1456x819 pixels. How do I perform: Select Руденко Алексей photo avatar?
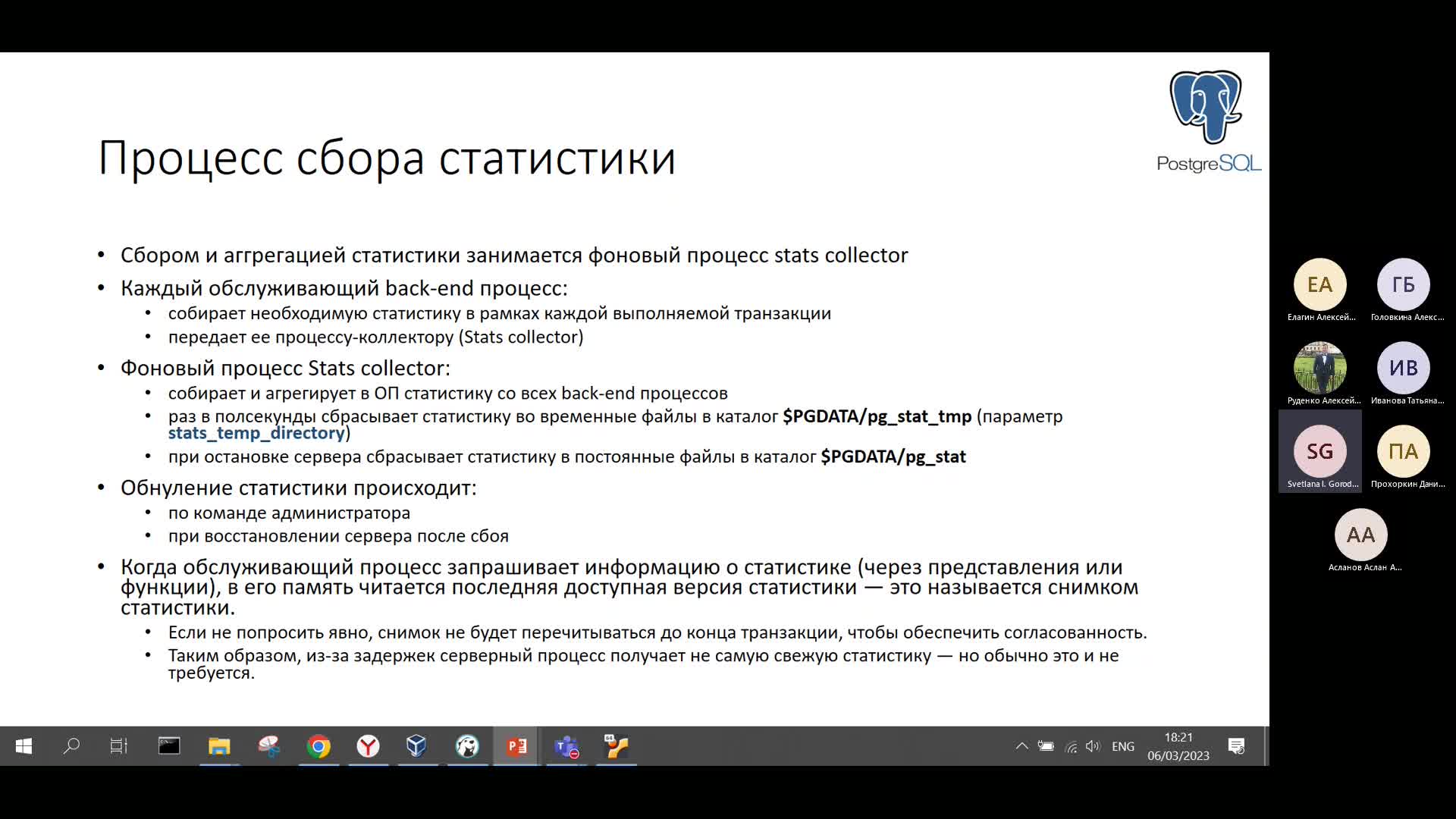(x=1320, y=368)
